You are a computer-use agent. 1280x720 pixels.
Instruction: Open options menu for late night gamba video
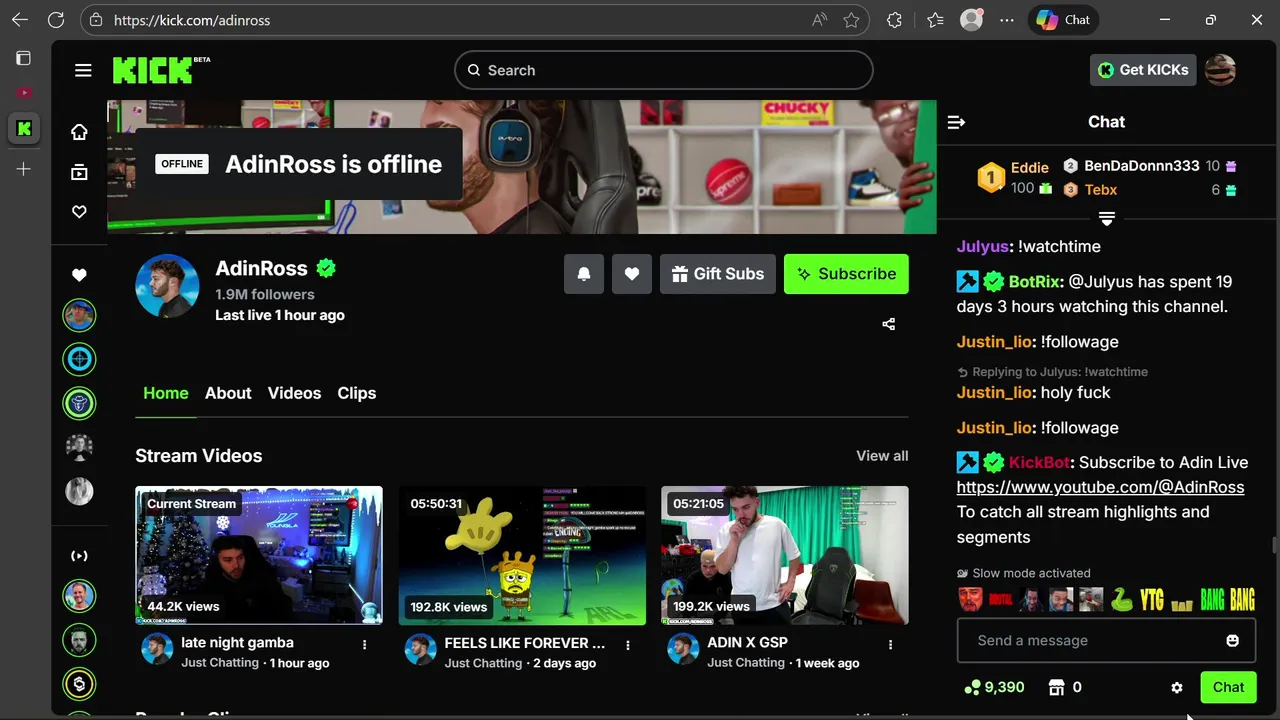(x=364, y=645)
